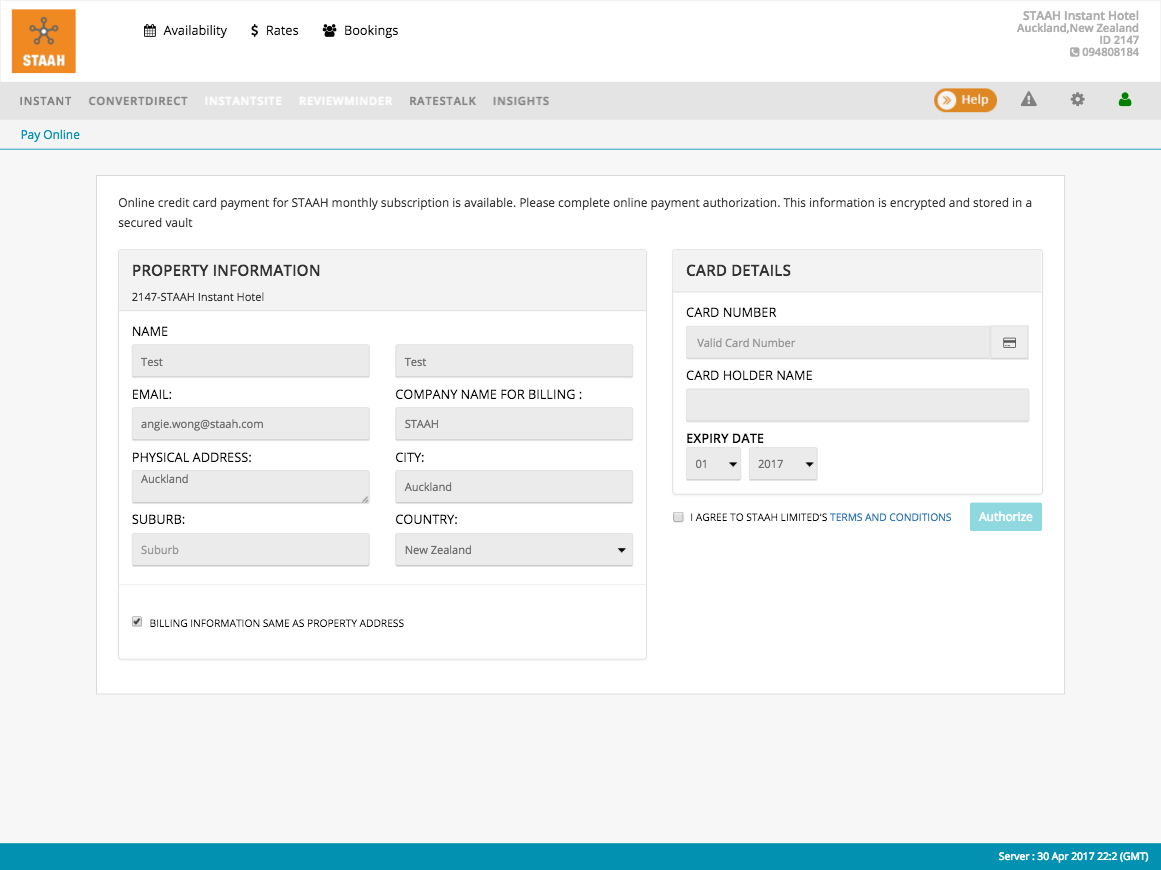Open the expiry year dropdown showing 2017
The width and height of the screenshot is (1161, 870).
click(783, 464)
